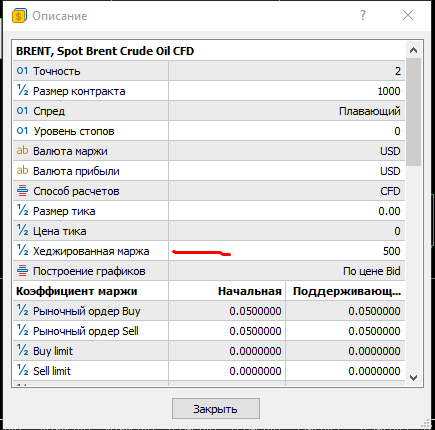Select the Sell limit row label
Screen dimensions: 435x430
coord(52,371)
